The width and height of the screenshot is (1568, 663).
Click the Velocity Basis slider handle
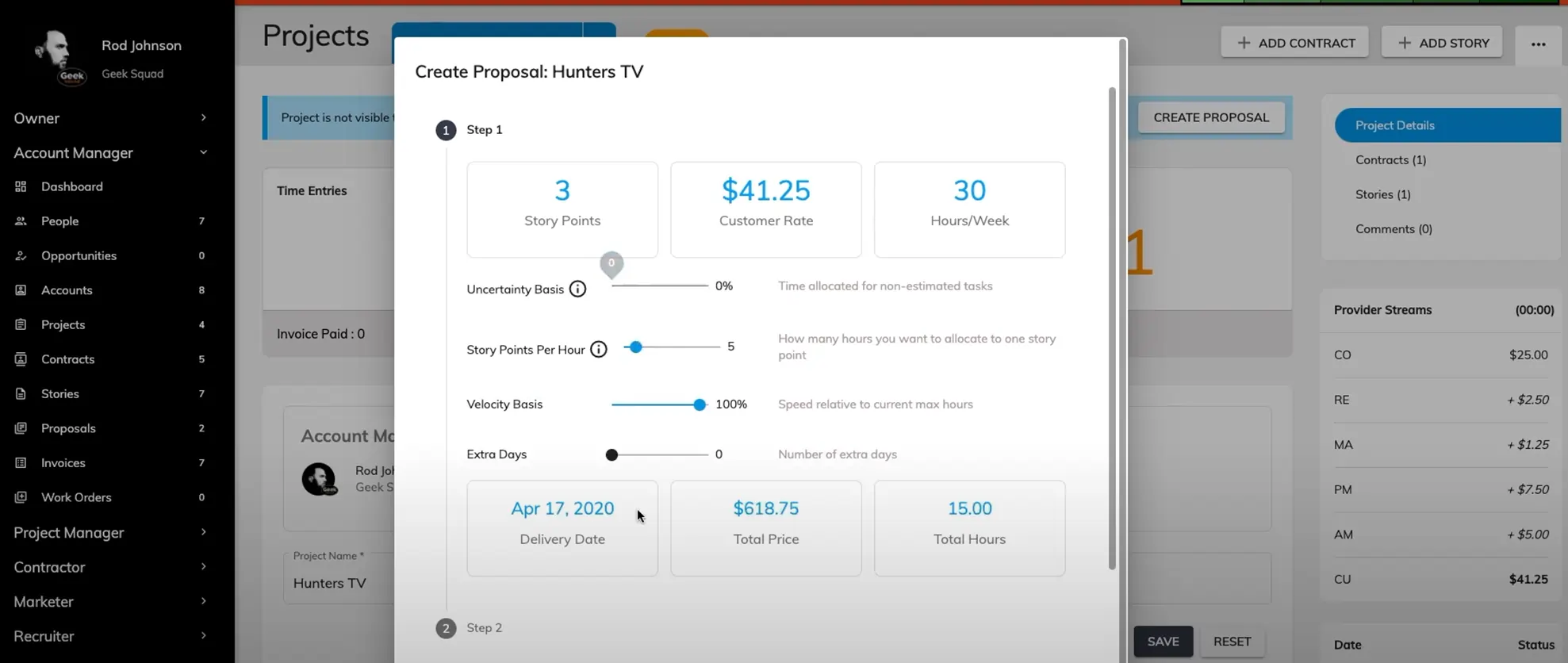pos(700,404)
